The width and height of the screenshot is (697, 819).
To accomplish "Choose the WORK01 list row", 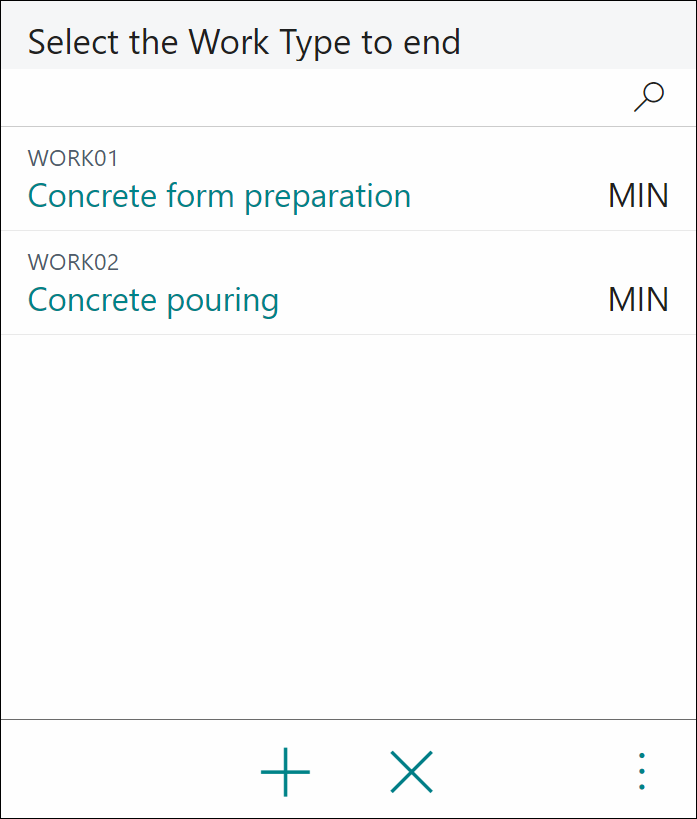I will (x=348, y=179).
